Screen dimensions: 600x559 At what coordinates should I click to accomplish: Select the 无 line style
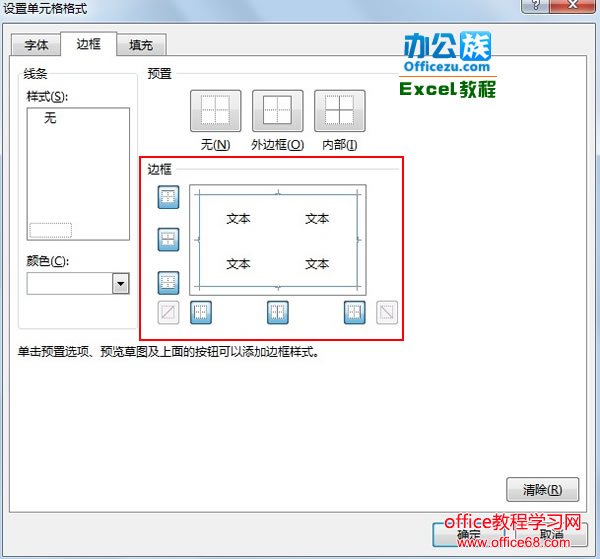50,117
